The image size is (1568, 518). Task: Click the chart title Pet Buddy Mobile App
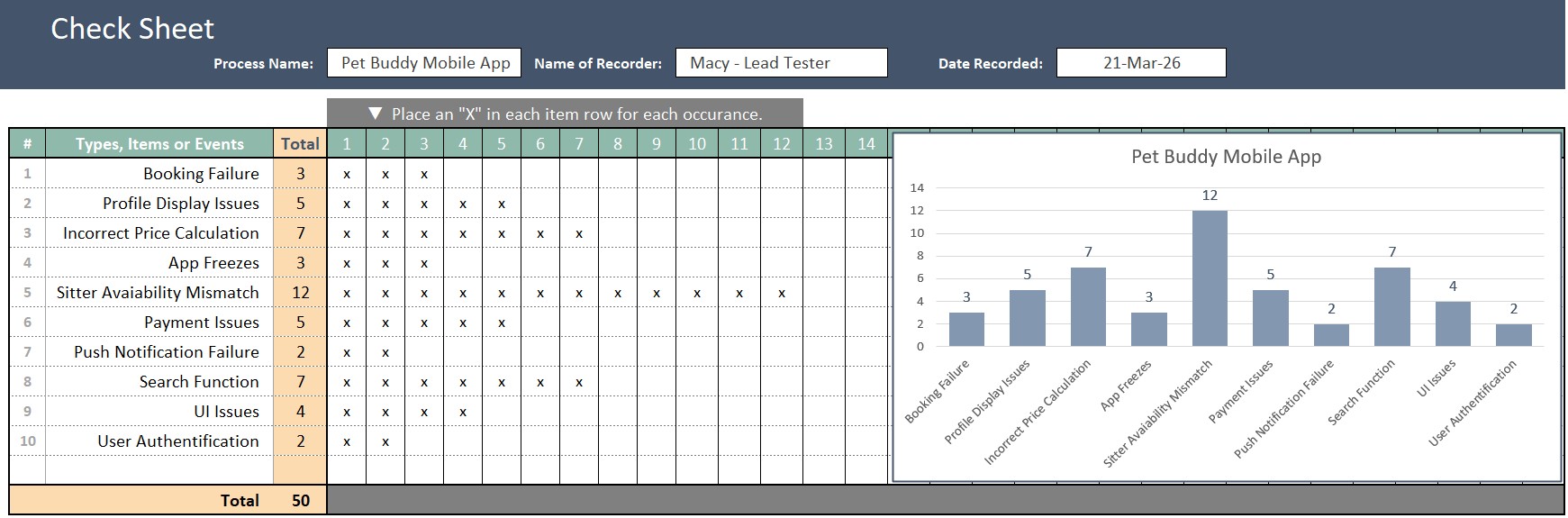[1226, 157]
